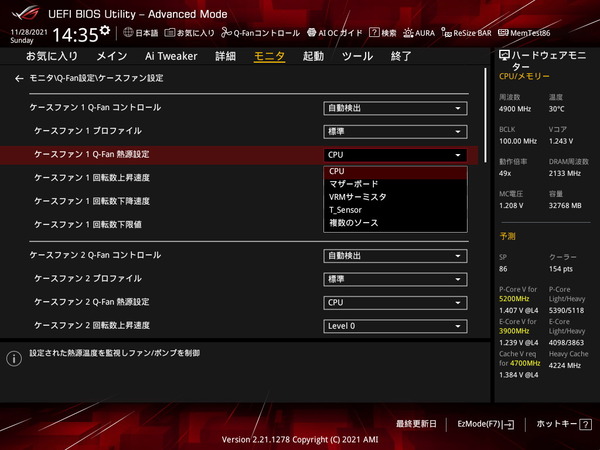
Task: Open the 詳細 tab
Action: tap(225, 56)
